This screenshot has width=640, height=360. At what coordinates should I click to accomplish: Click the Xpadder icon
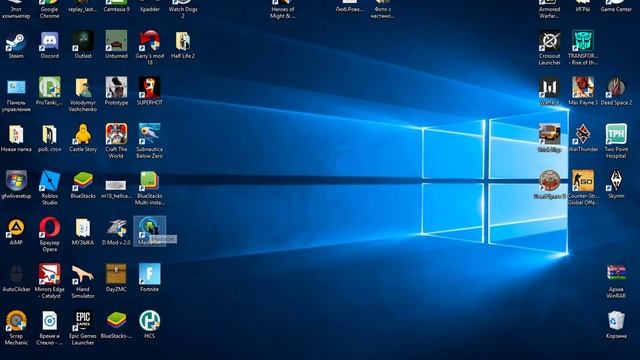149,6
